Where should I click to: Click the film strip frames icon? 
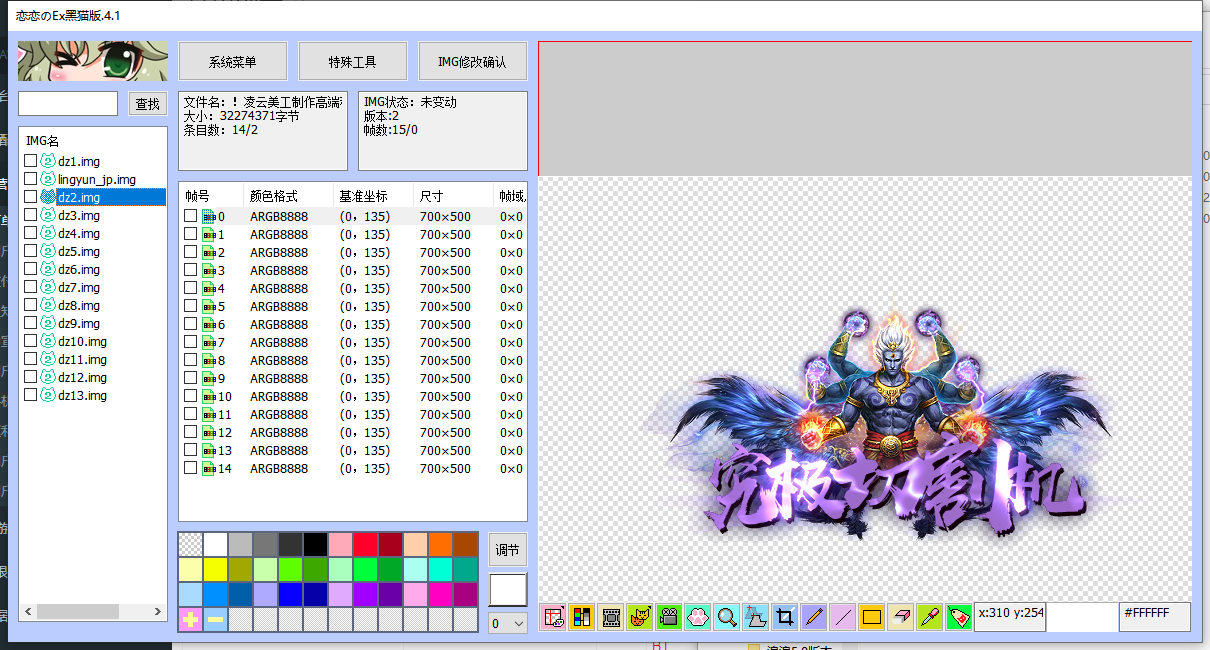tap(609, 617)
